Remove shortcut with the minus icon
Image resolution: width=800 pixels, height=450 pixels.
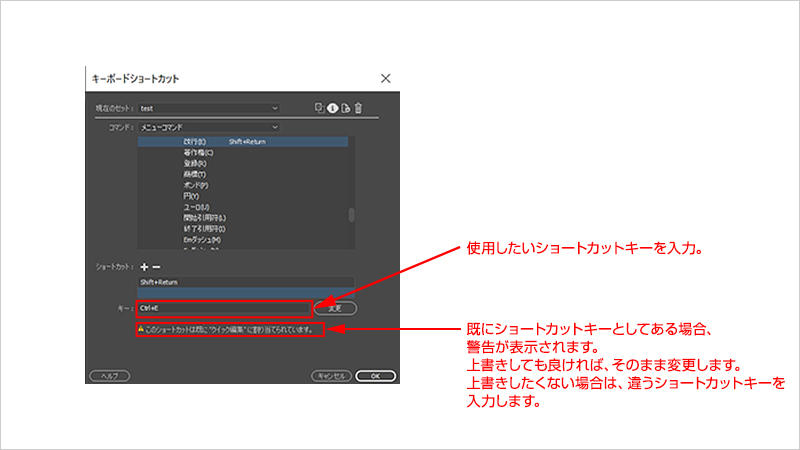point(157,267)
